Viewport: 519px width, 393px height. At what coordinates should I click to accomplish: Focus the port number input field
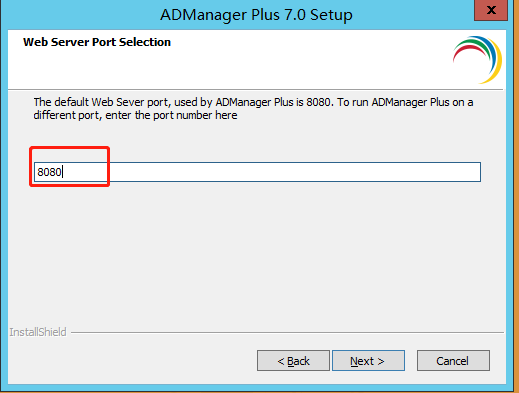257,172
